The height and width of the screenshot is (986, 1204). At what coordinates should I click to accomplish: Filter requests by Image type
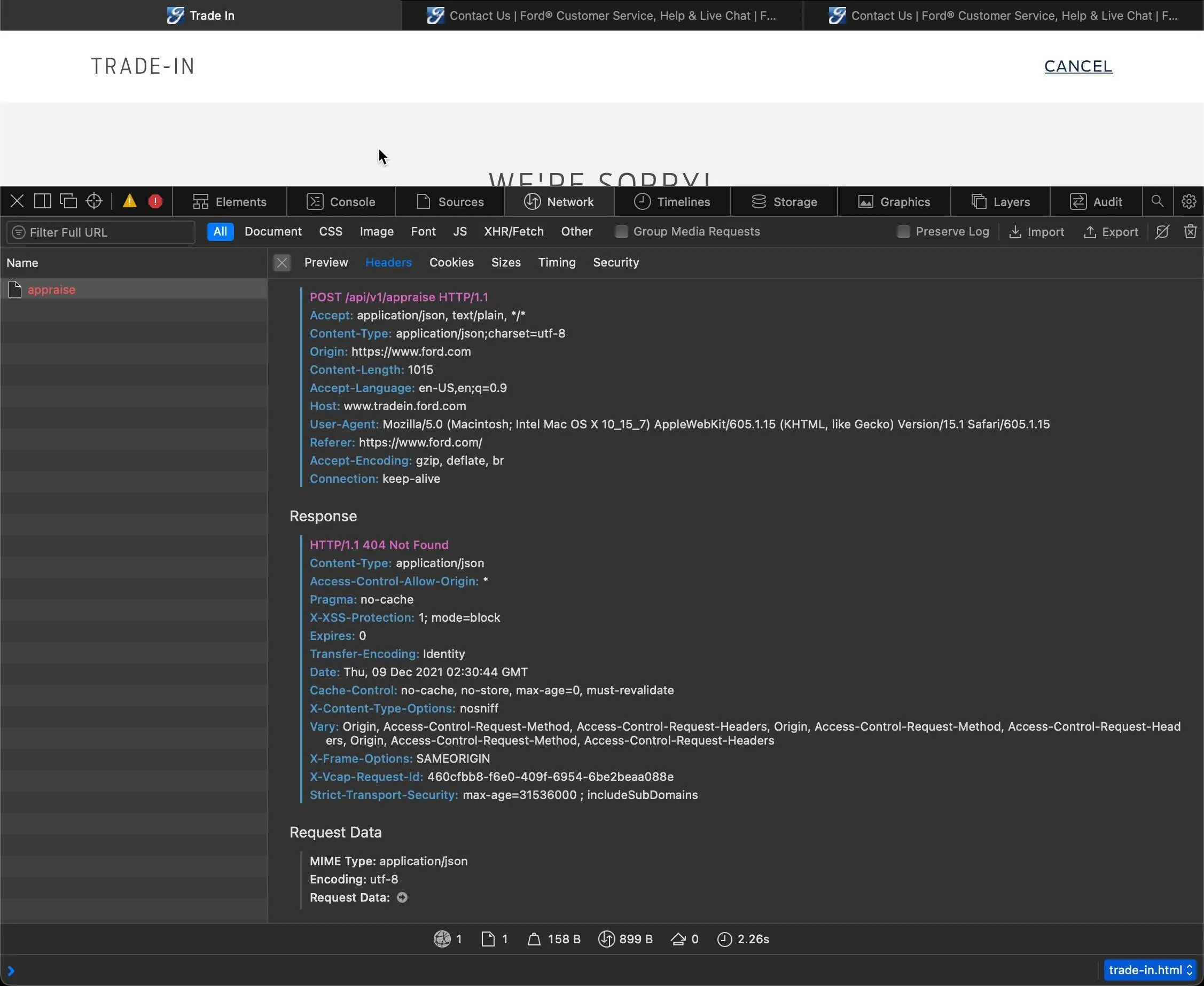[x=377, y=232]
